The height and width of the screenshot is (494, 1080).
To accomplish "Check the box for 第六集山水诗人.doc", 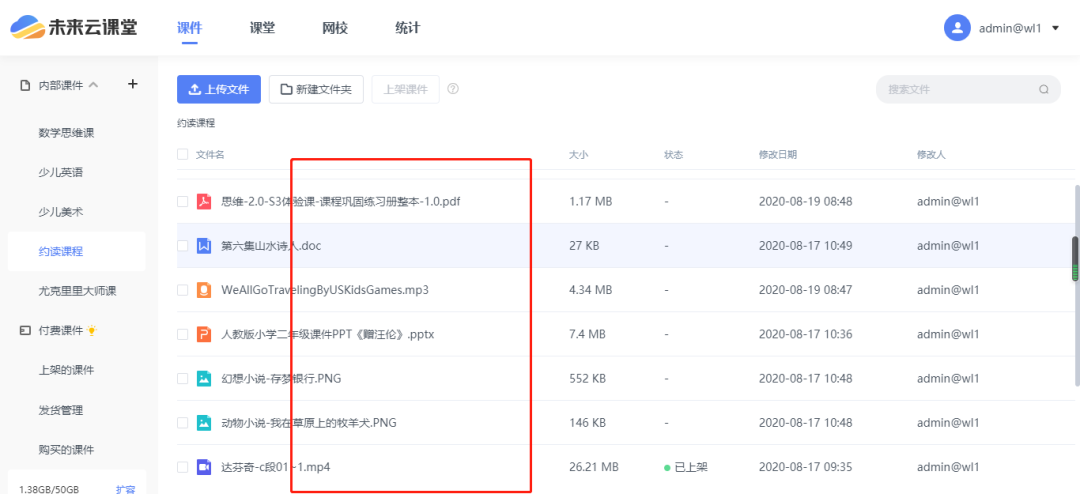I will click(182, 245).
